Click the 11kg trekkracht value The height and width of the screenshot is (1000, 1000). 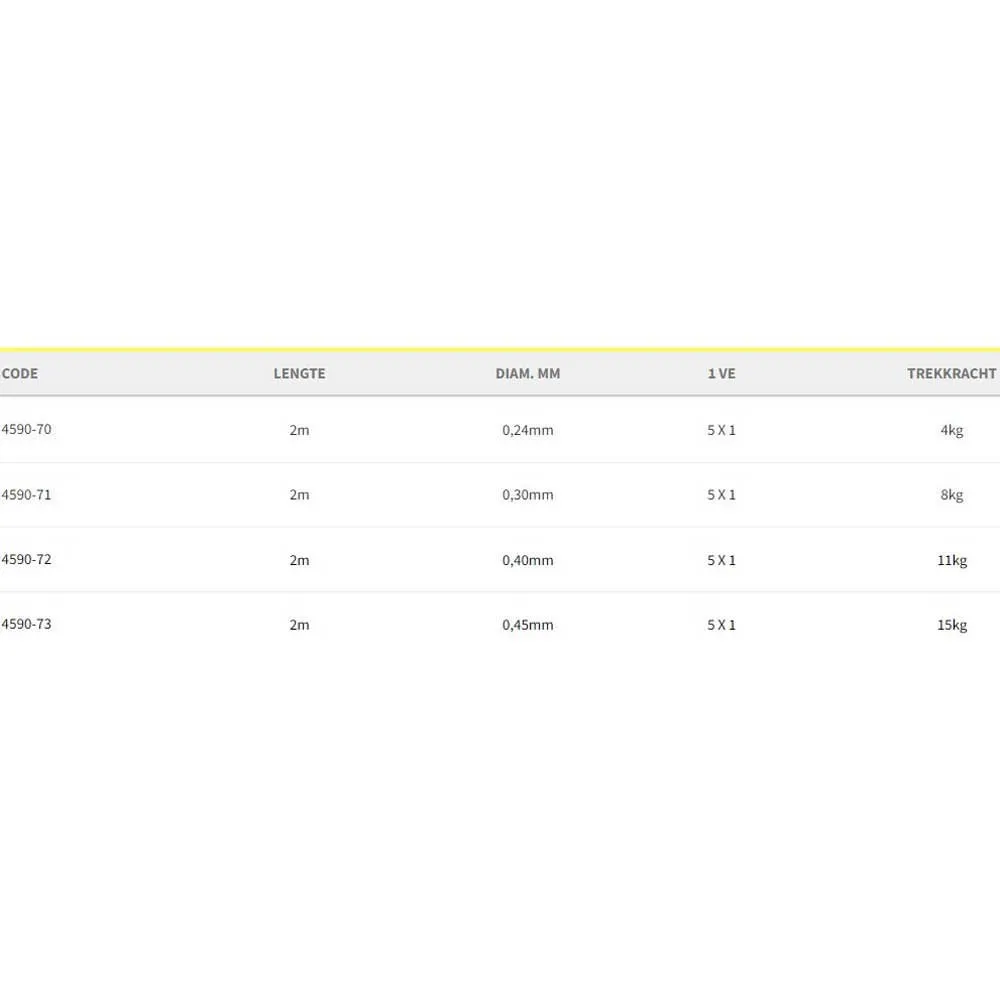[951, 560]
